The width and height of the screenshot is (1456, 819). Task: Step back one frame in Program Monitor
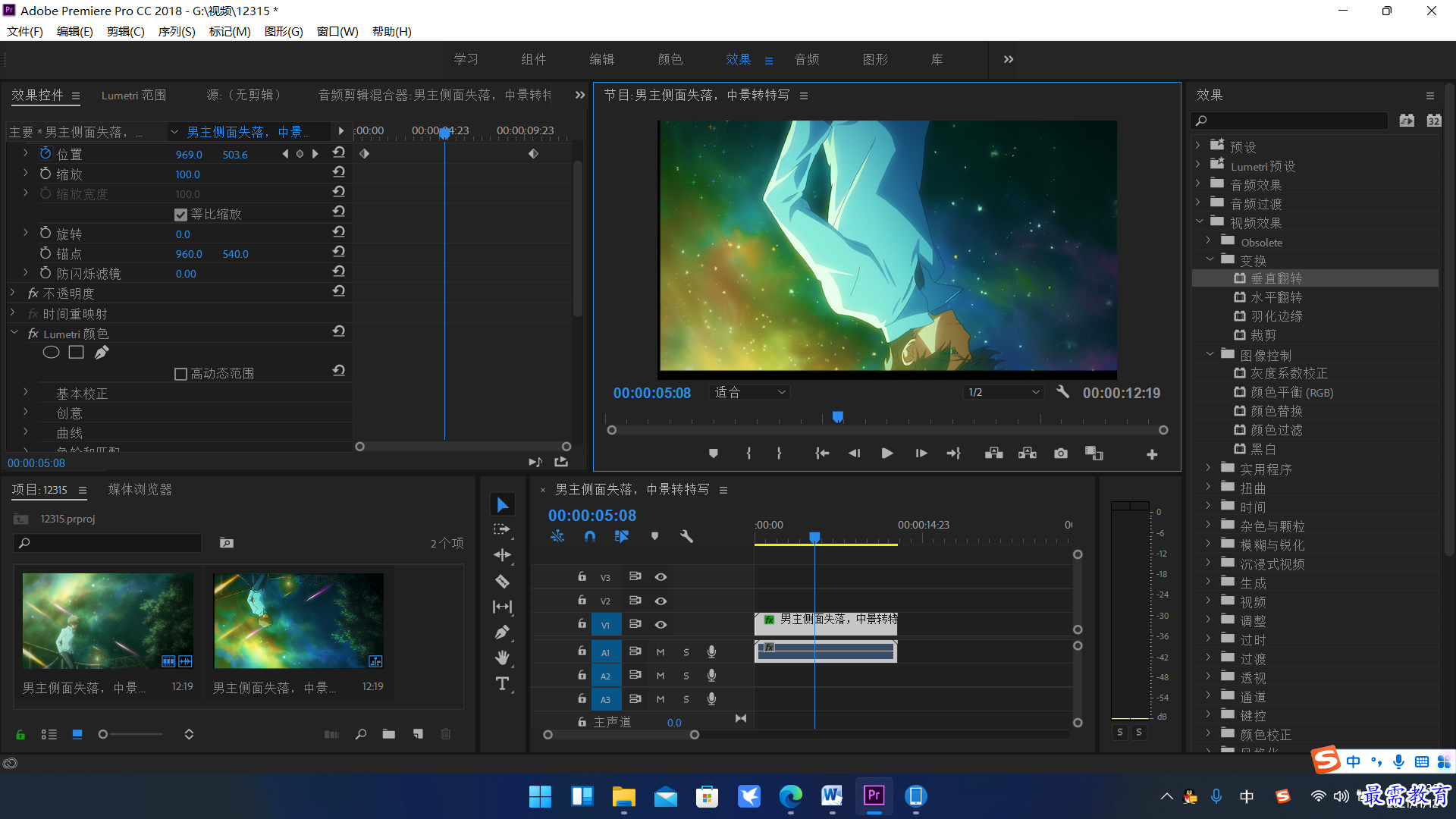tap(854, 453)
